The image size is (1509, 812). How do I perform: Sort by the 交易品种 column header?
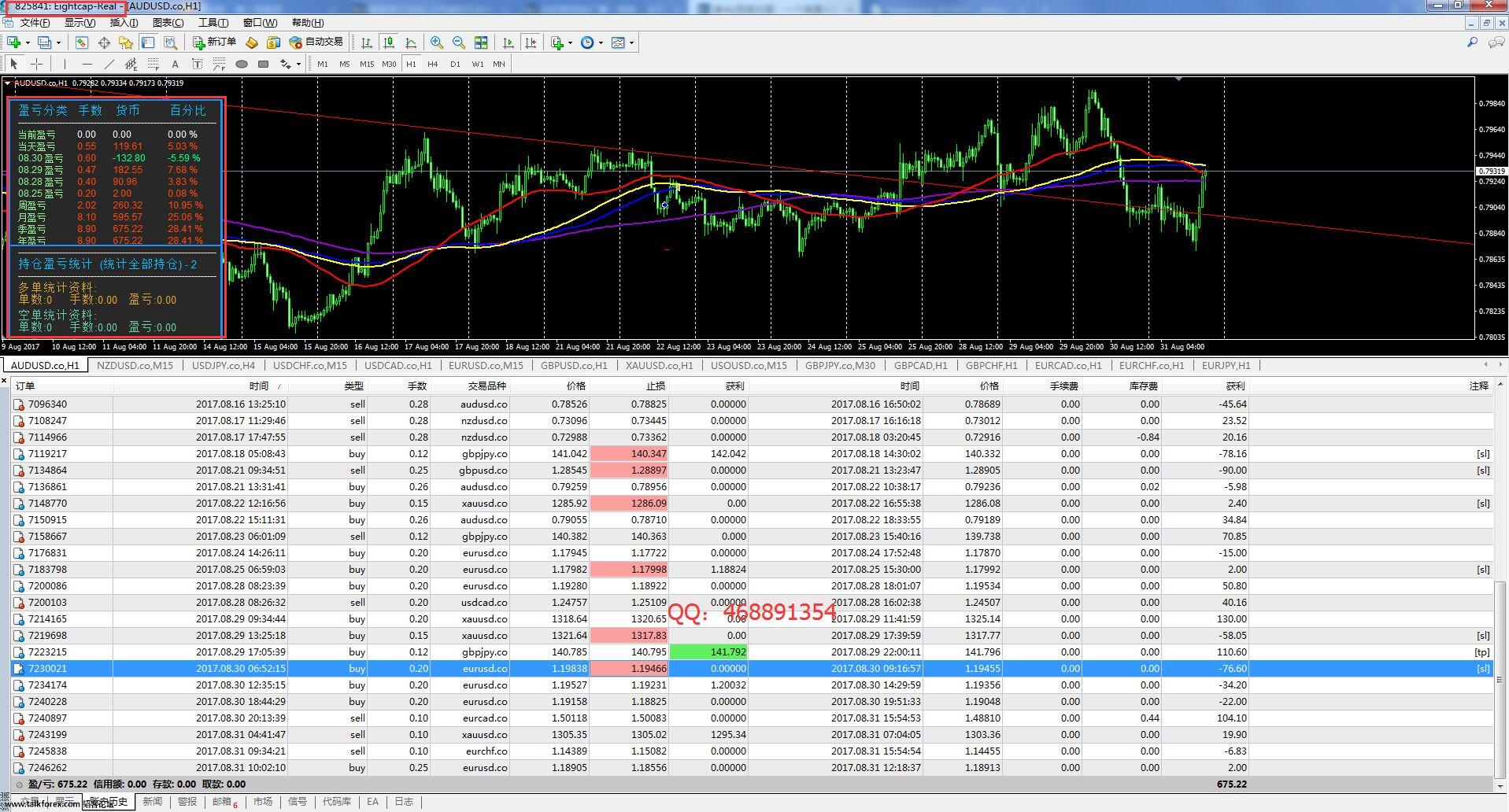(486, 386)
